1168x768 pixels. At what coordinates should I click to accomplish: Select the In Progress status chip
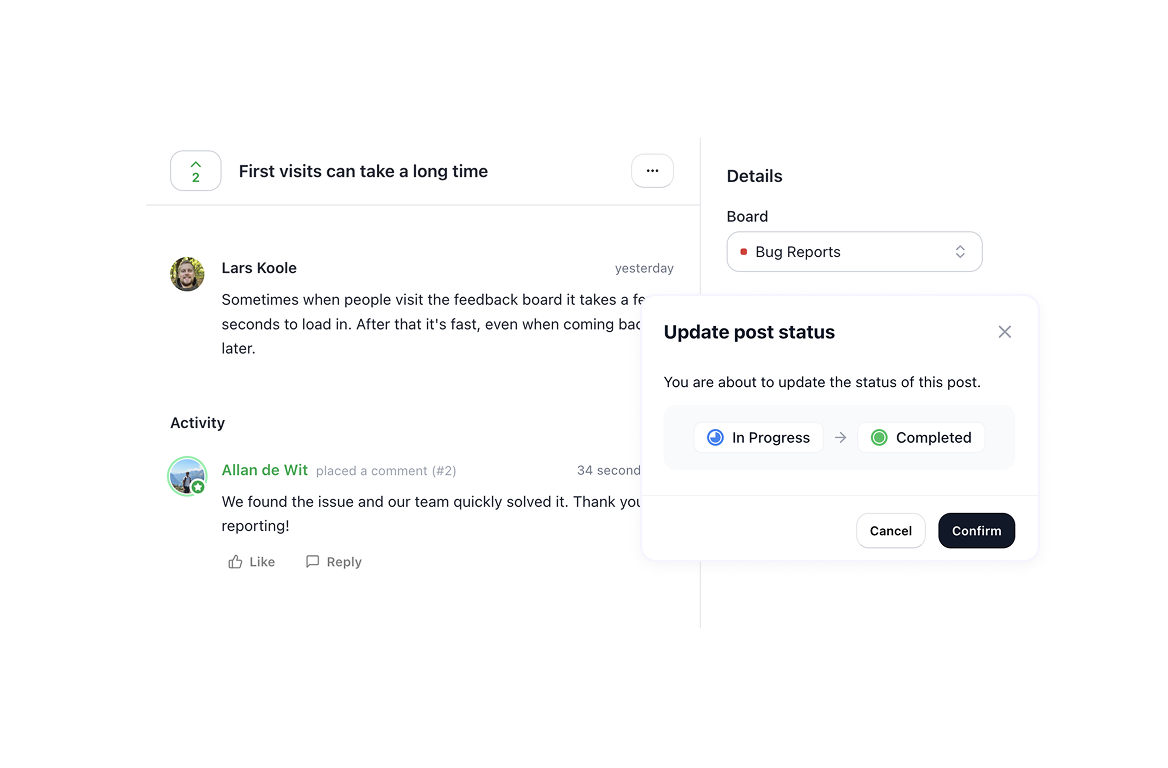pyautogui.click(x=758, y=437)
